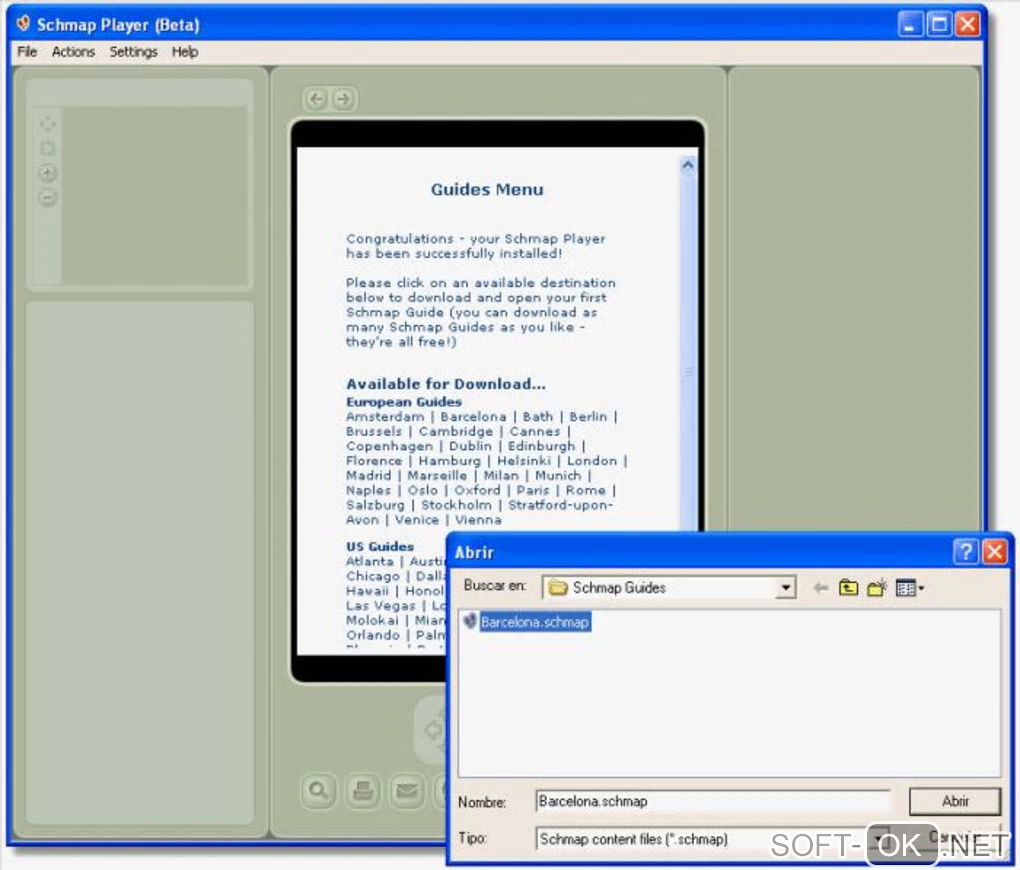The image size is (1020, 870).
Task: Click the email envelope button below the viewer
Action: coord(407,791)
